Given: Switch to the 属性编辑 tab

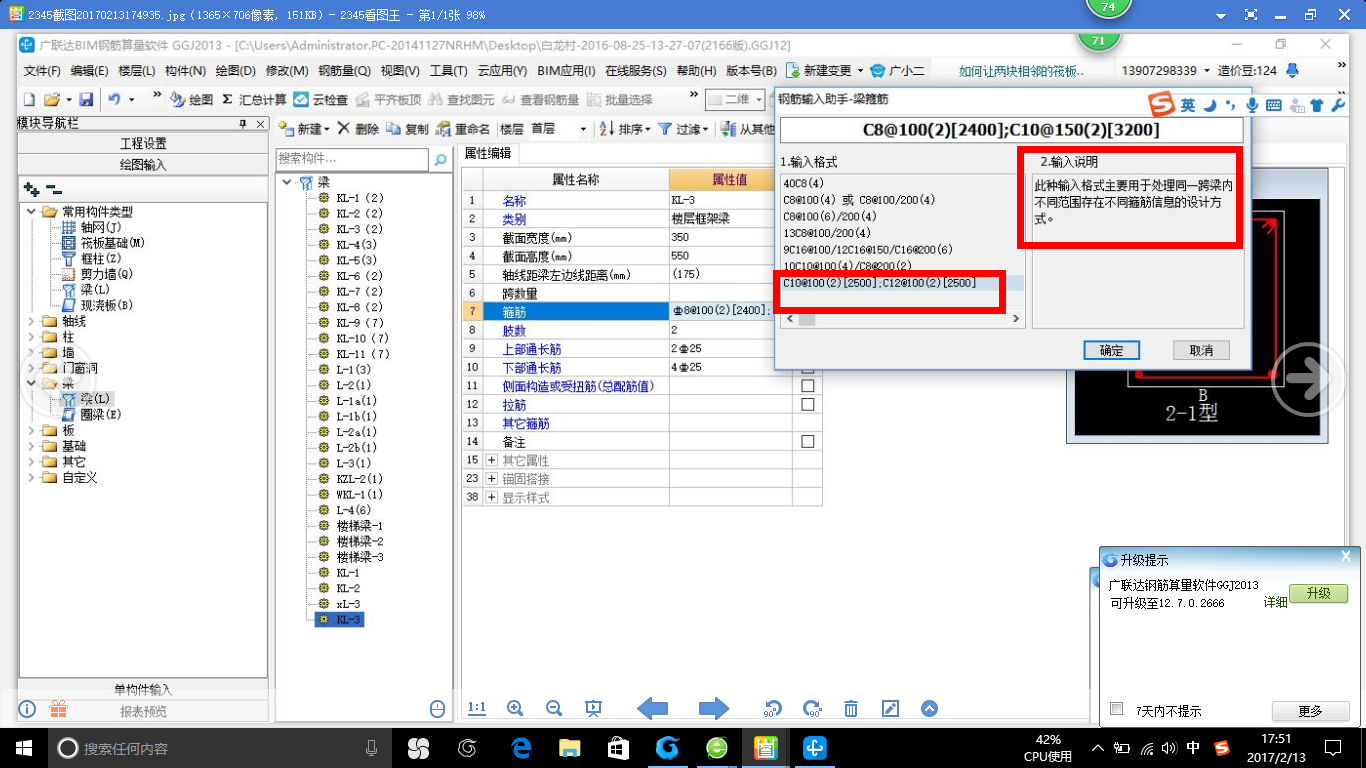Looking at the screenshot, I should (488, 153).
